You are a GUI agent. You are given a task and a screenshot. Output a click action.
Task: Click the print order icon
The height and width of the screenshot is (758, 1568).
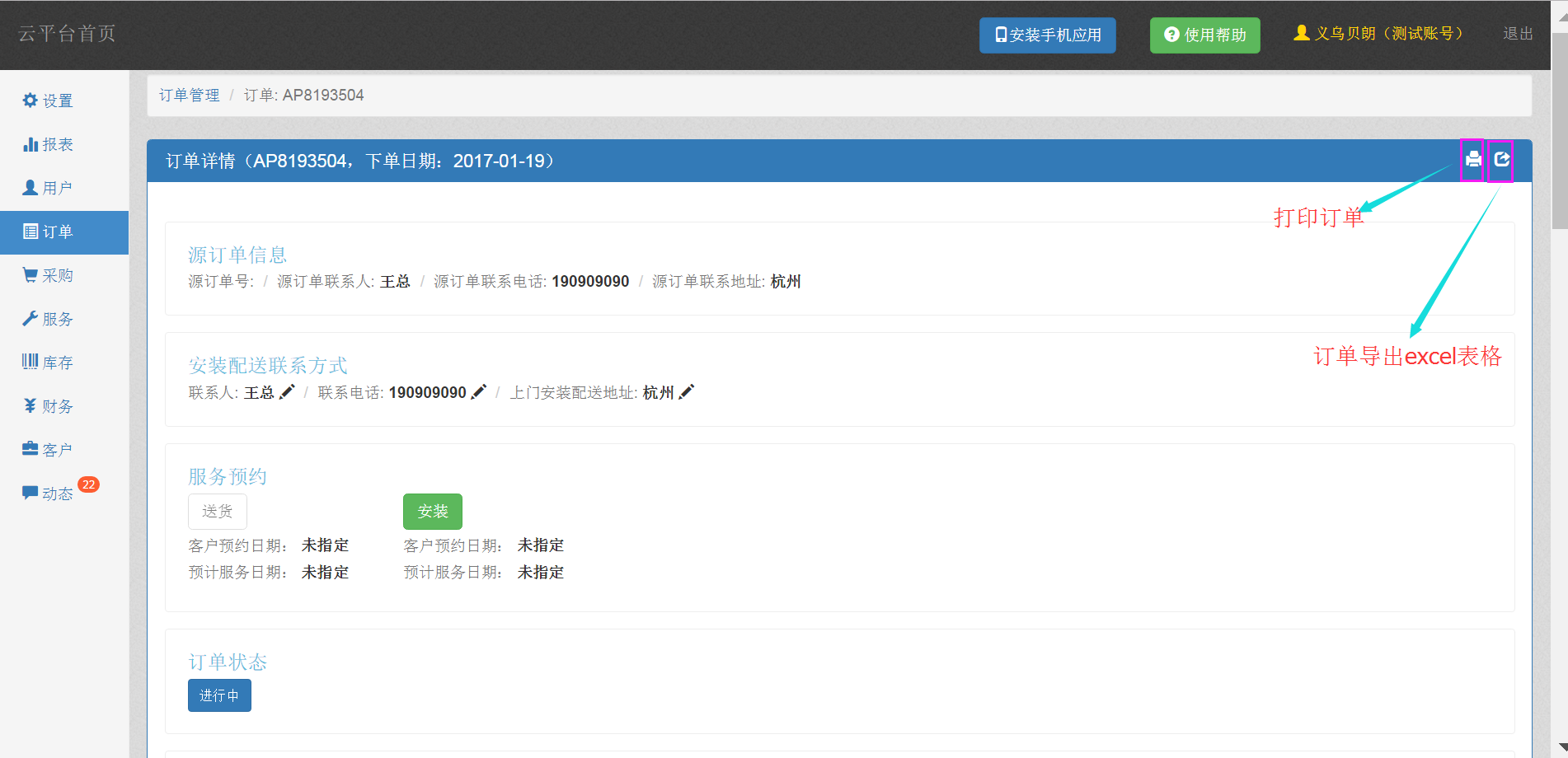1473,159
